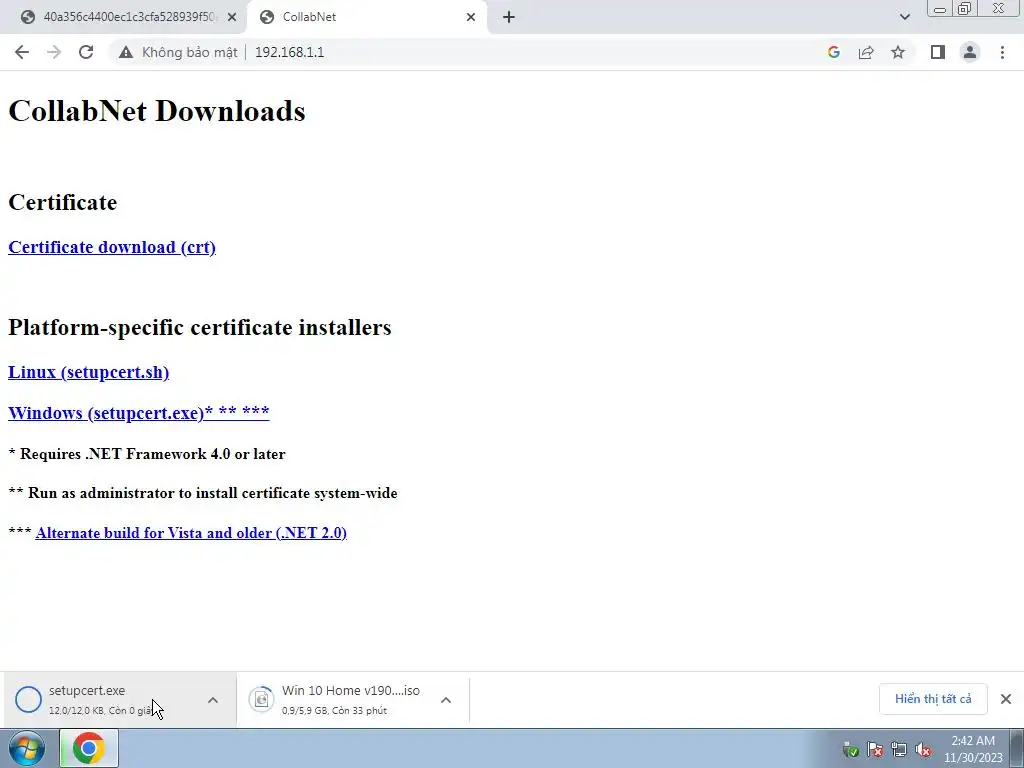1024x768 pixels.
Task: Click the Show desktop strip on taskbar
Action: pyautogui.click(x=1017, y=748)
